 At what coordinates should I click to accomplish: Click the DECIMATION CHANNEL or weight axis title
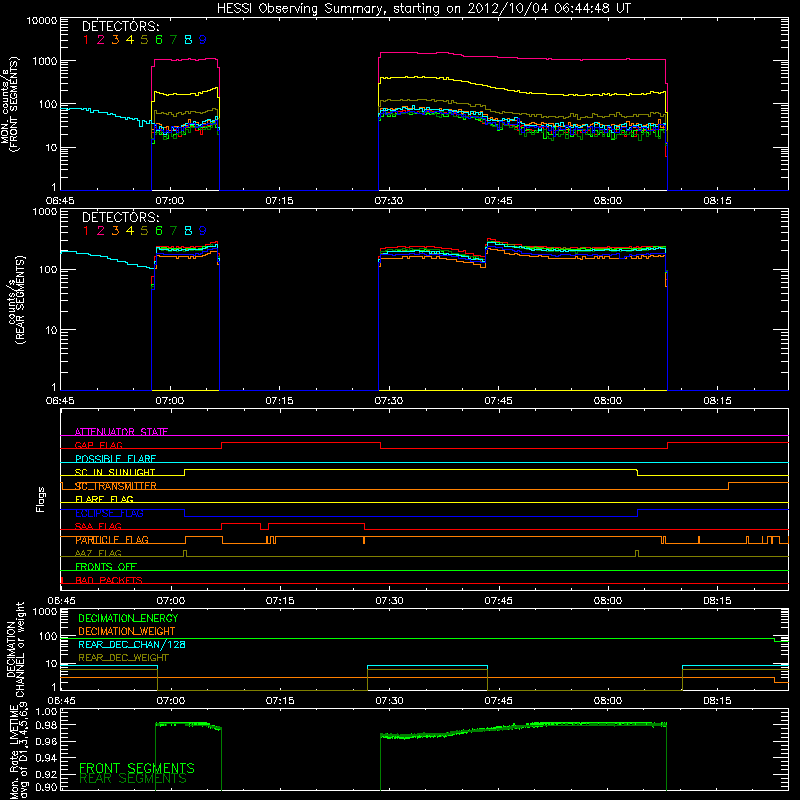(x=15, y=649)
